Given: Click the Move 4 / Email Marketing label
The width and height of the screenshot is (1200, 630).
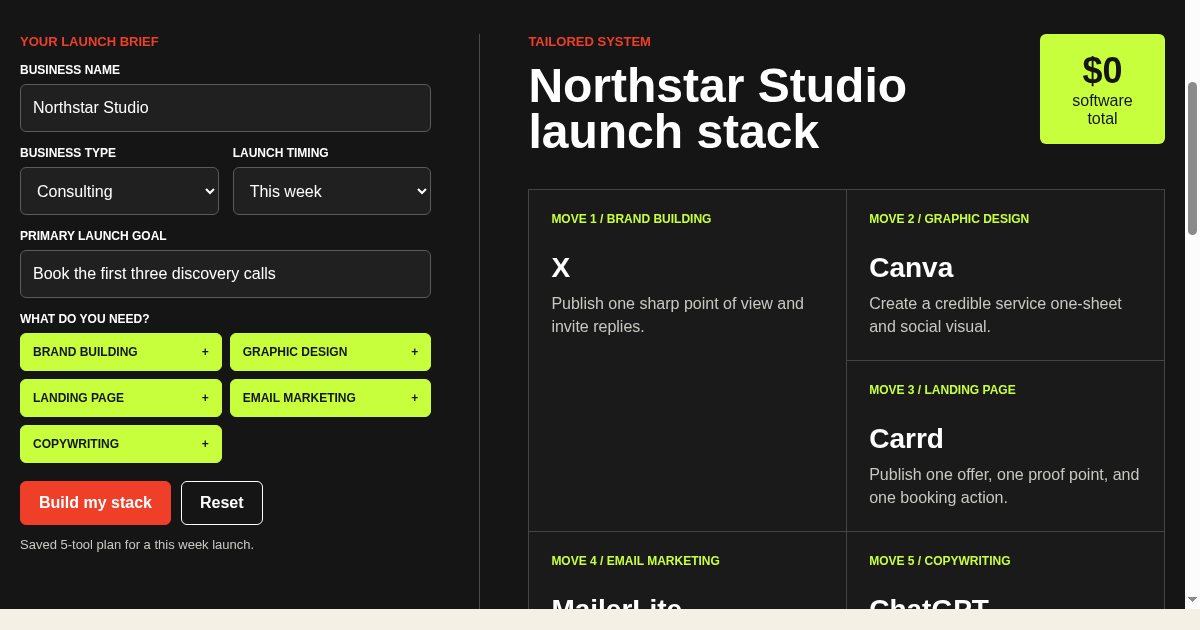Looking at the screenshot, I should (x=635, y=561).
